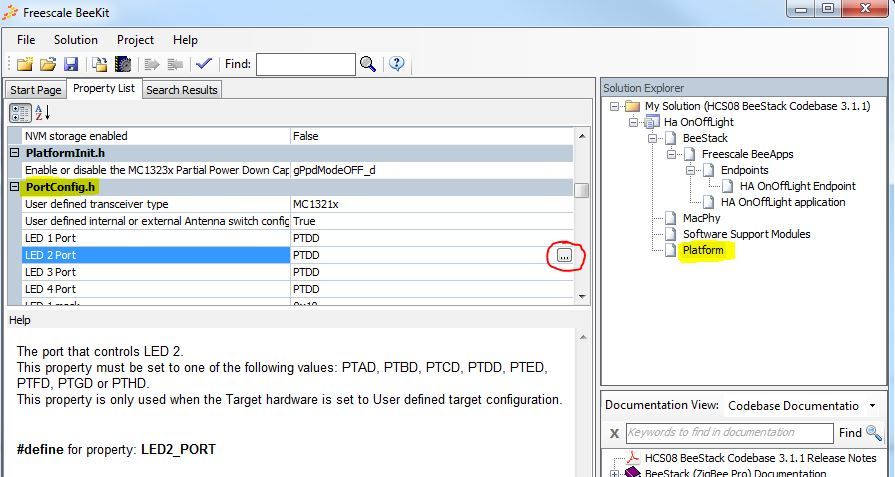Collapse the My Solution tree node
This screenshot has height=477, width=895.
615,106
